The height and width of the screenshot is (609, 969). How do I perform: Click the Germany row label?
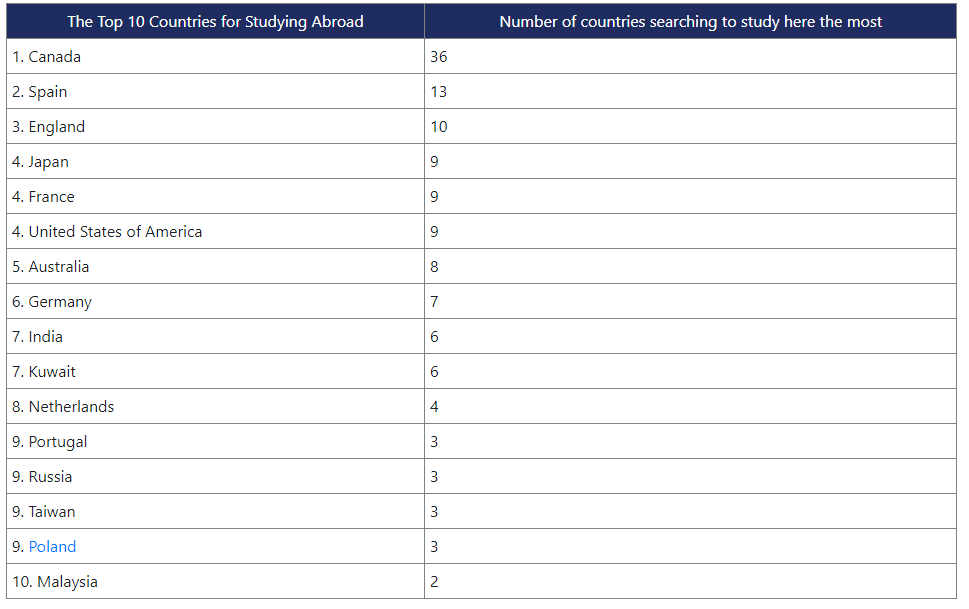[52, 302]
